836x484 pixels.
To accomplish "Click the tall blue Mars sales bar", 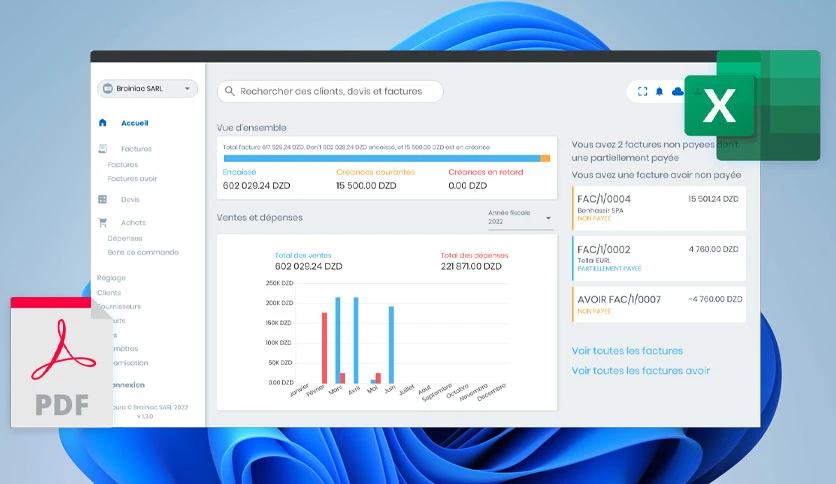I will (x=337, y=340).
